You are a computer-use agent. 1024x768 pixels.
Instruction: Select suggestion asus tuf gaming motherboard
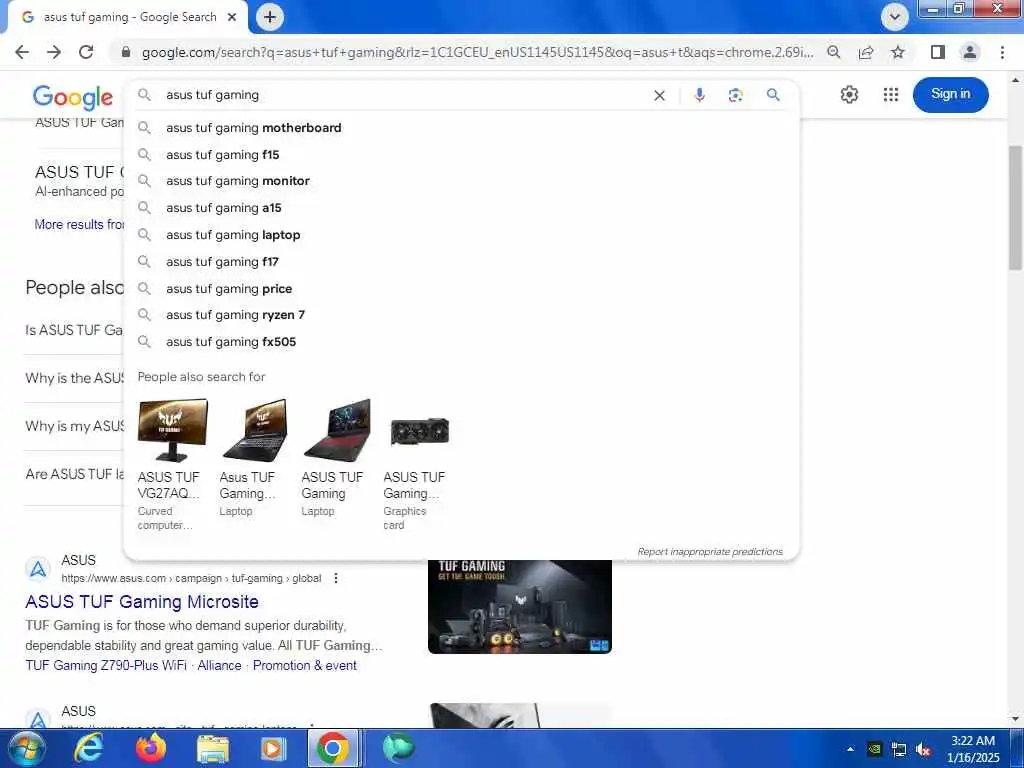pyautogui.click(x=461, y=128)
